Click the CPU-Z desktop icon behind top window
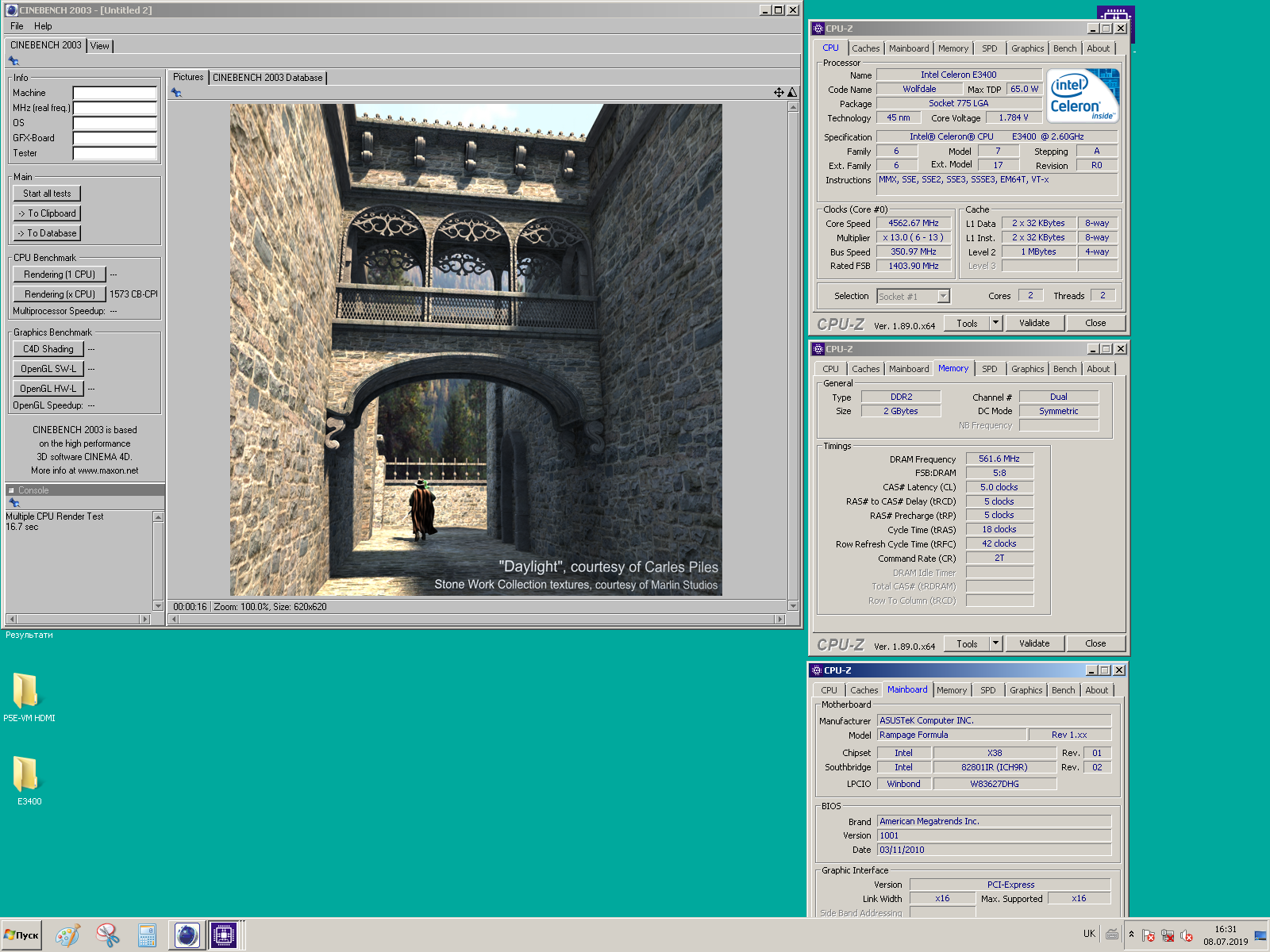1270x952 pixels. coord(1116,14)
